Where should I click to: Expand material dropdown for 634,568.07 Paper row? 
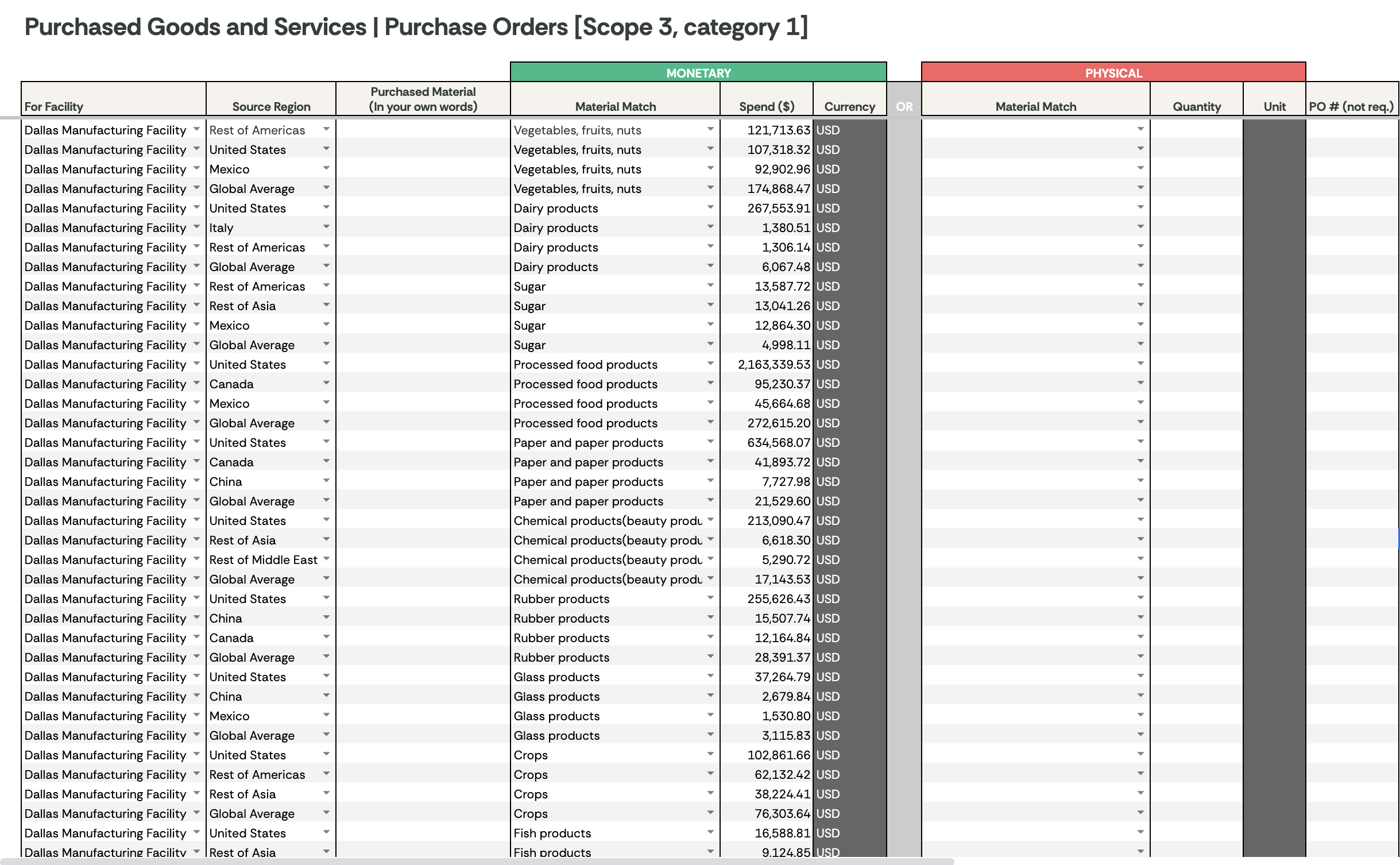(x=710, y=442)
